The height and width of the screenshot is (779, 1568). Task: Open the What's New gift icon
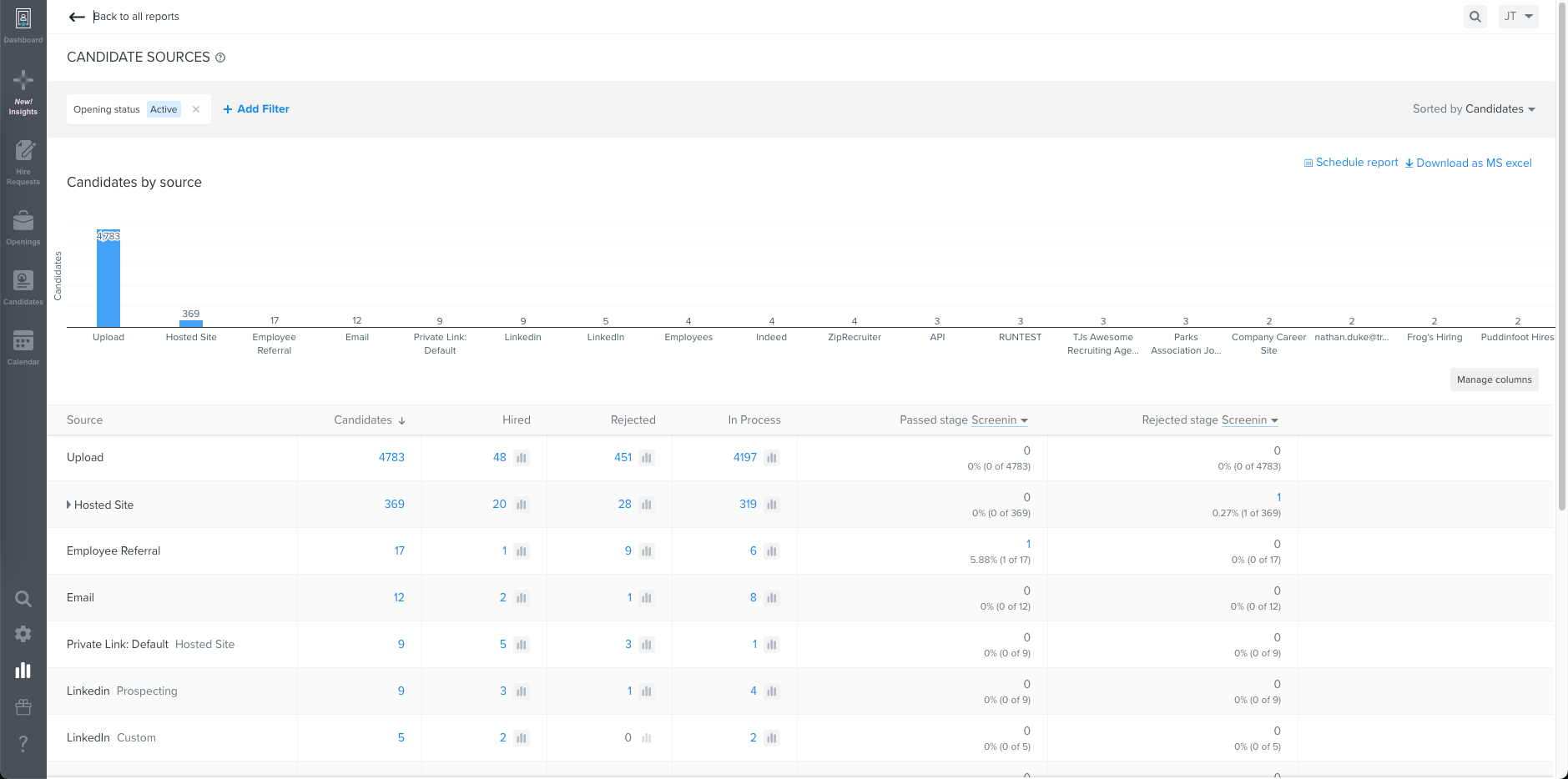23,706
